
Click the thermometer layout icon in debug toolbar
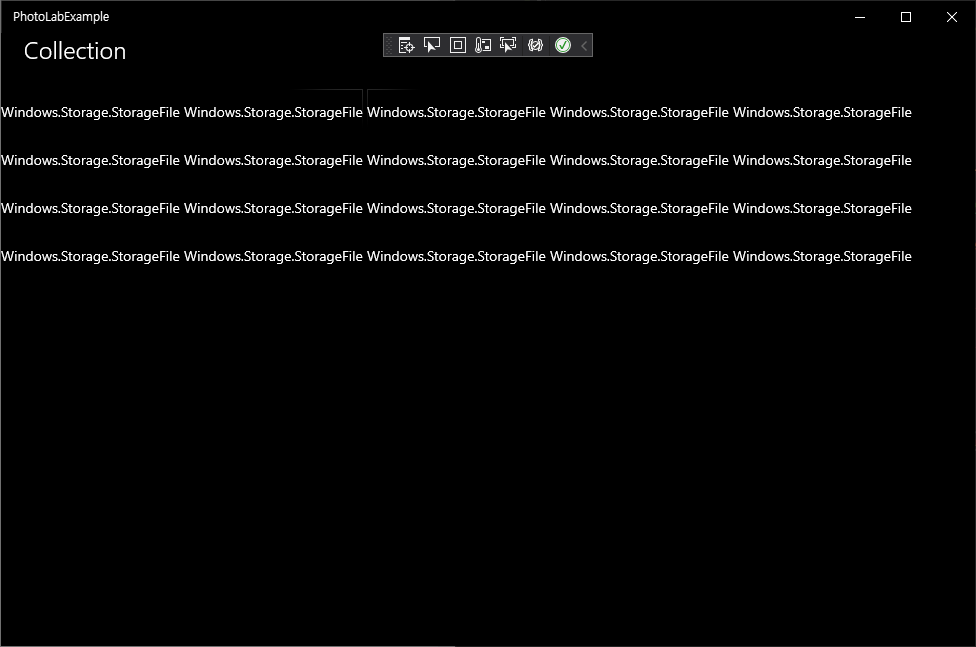tap(483, 45)
